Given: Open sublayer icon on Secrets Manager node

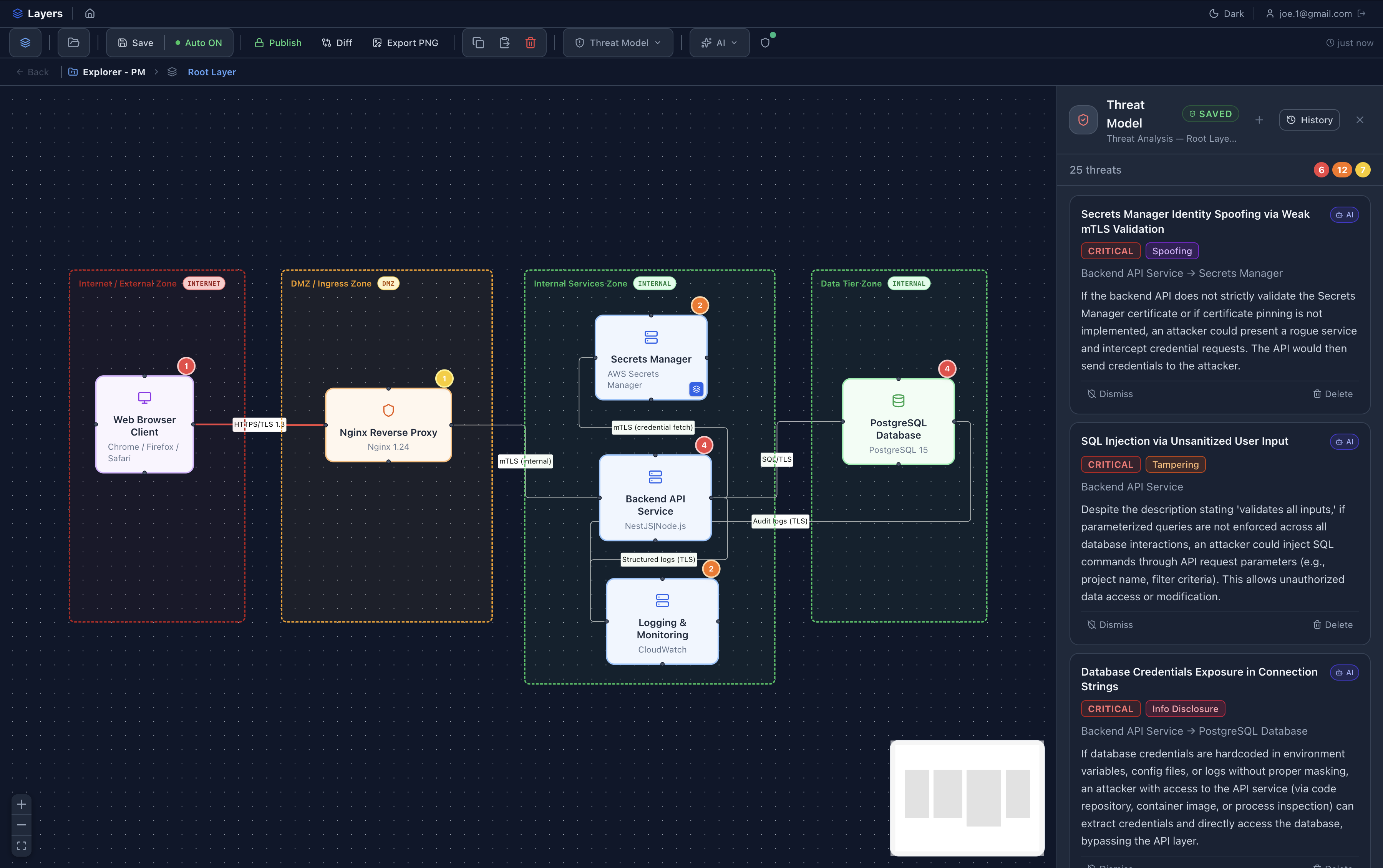Looking at the screenshot, I should coord(696,389).
